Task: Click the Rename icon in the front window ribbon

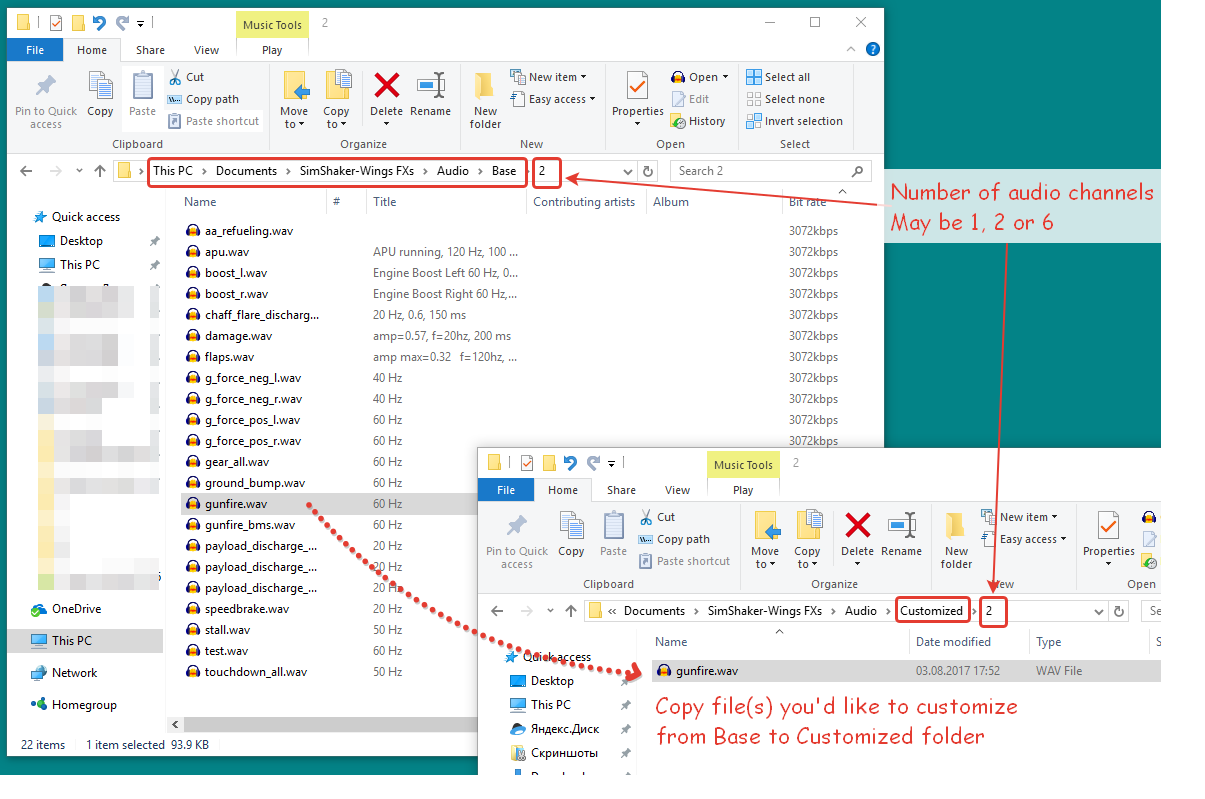Action: click(901, 525)
